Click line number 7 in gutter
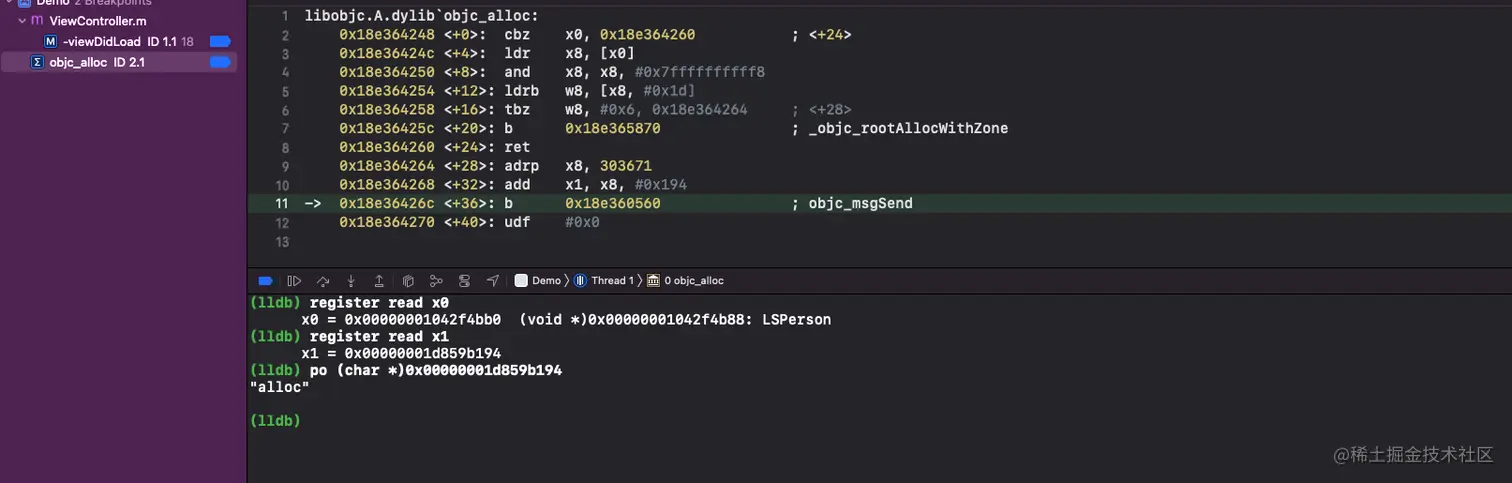1512x483 pixels. click(284, 128)
